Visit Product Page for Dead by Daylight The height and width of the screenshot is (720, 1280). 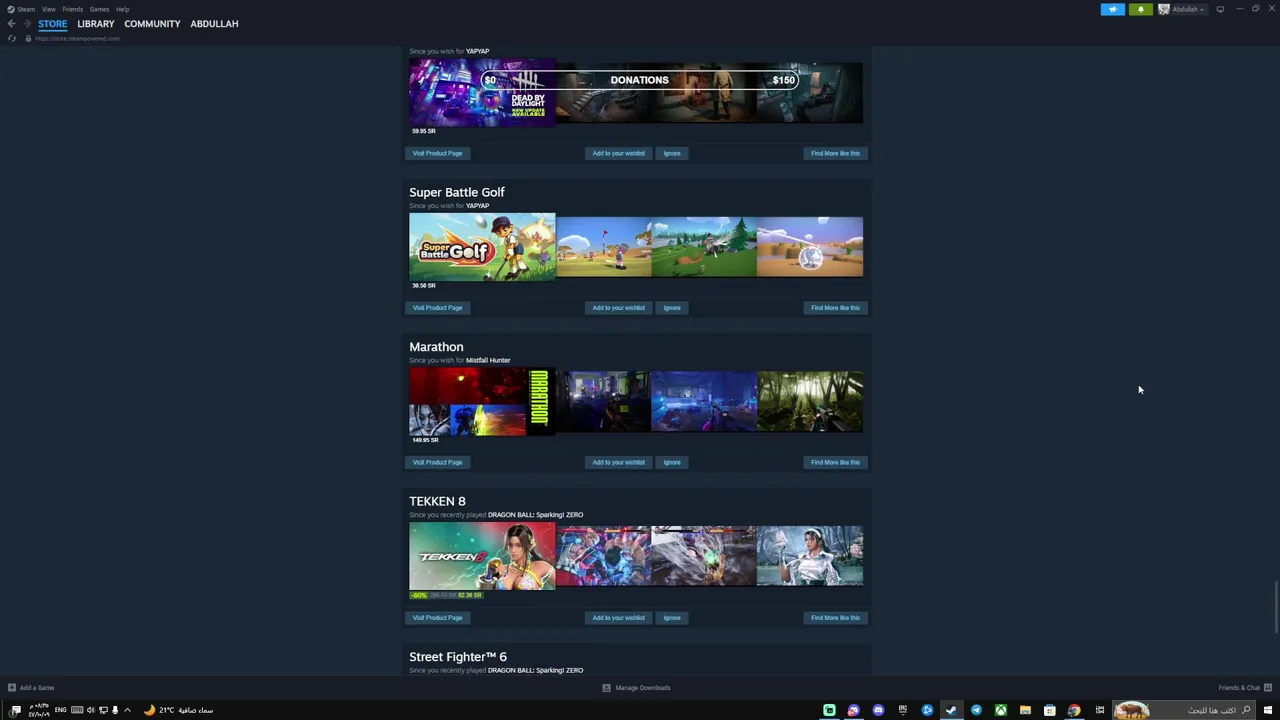pos(437,153)
